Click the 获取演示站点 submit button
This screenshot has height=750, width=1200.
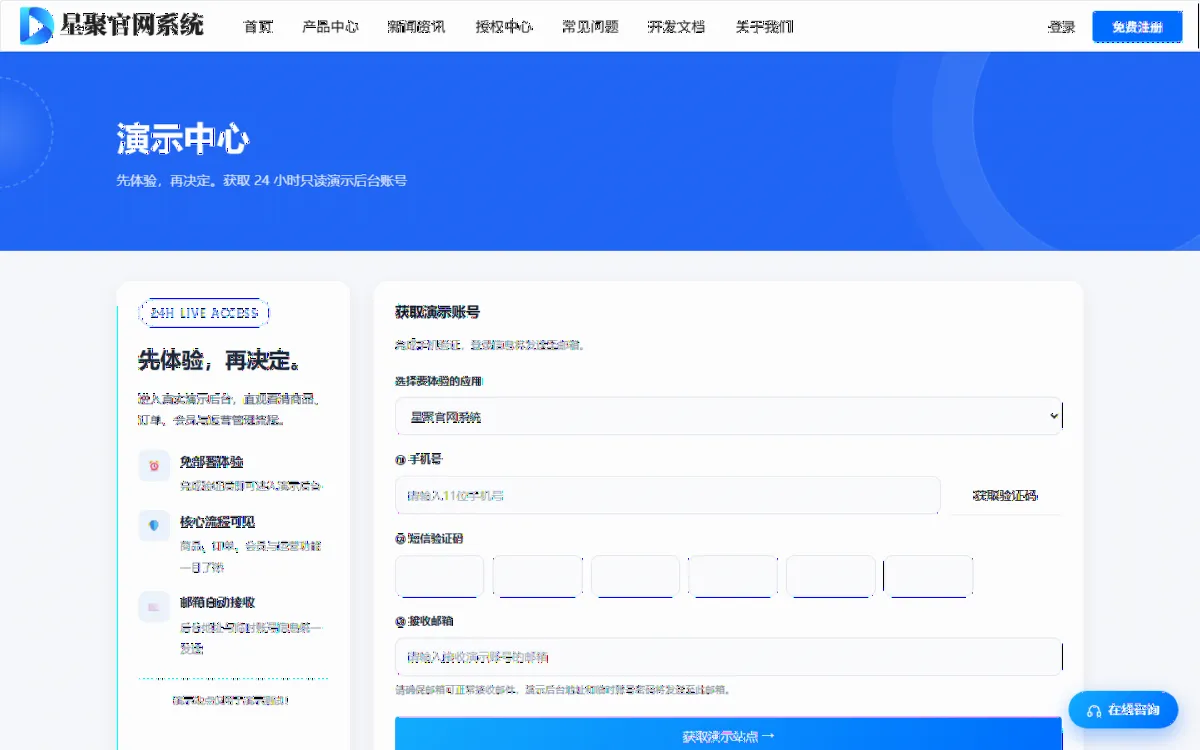click(728, 735)
